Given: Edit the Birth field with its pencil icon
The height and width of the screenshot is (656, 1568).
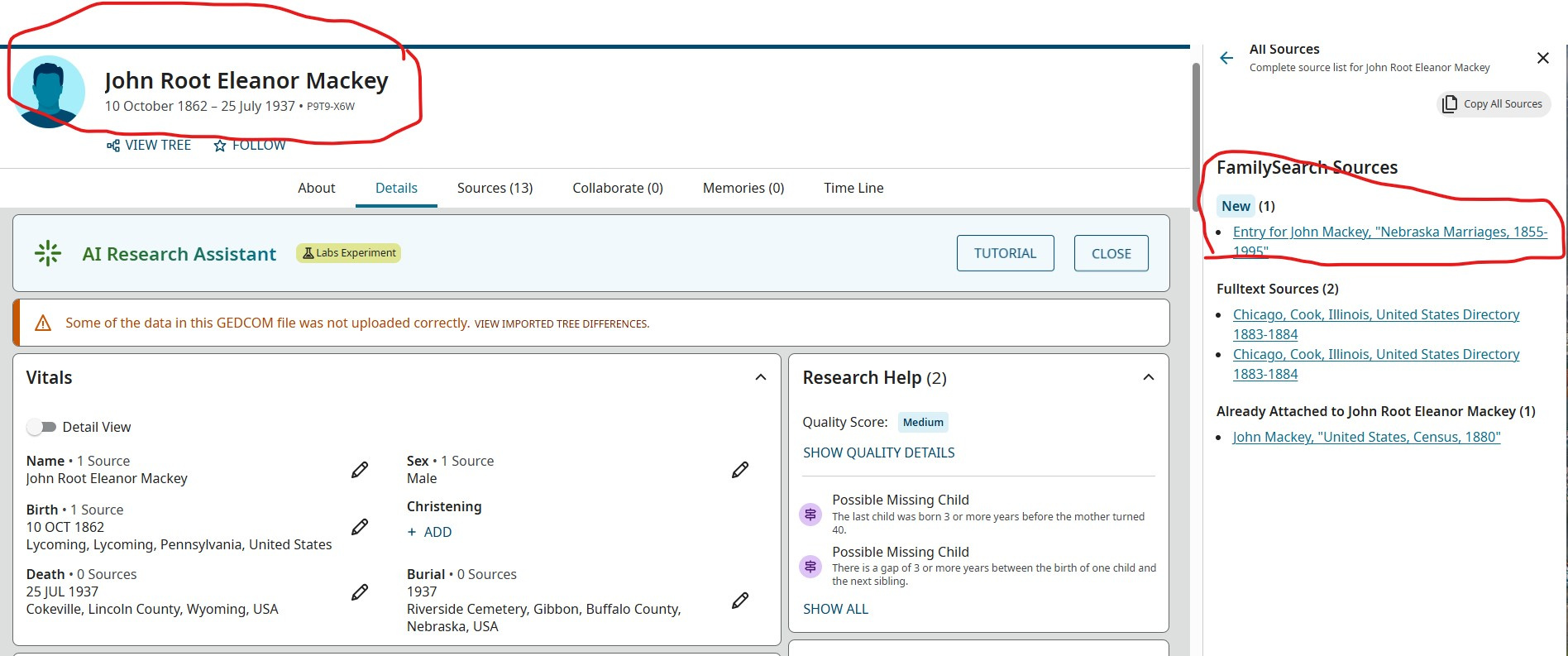Looking at the screenshot, I should [x=360, y=527].
